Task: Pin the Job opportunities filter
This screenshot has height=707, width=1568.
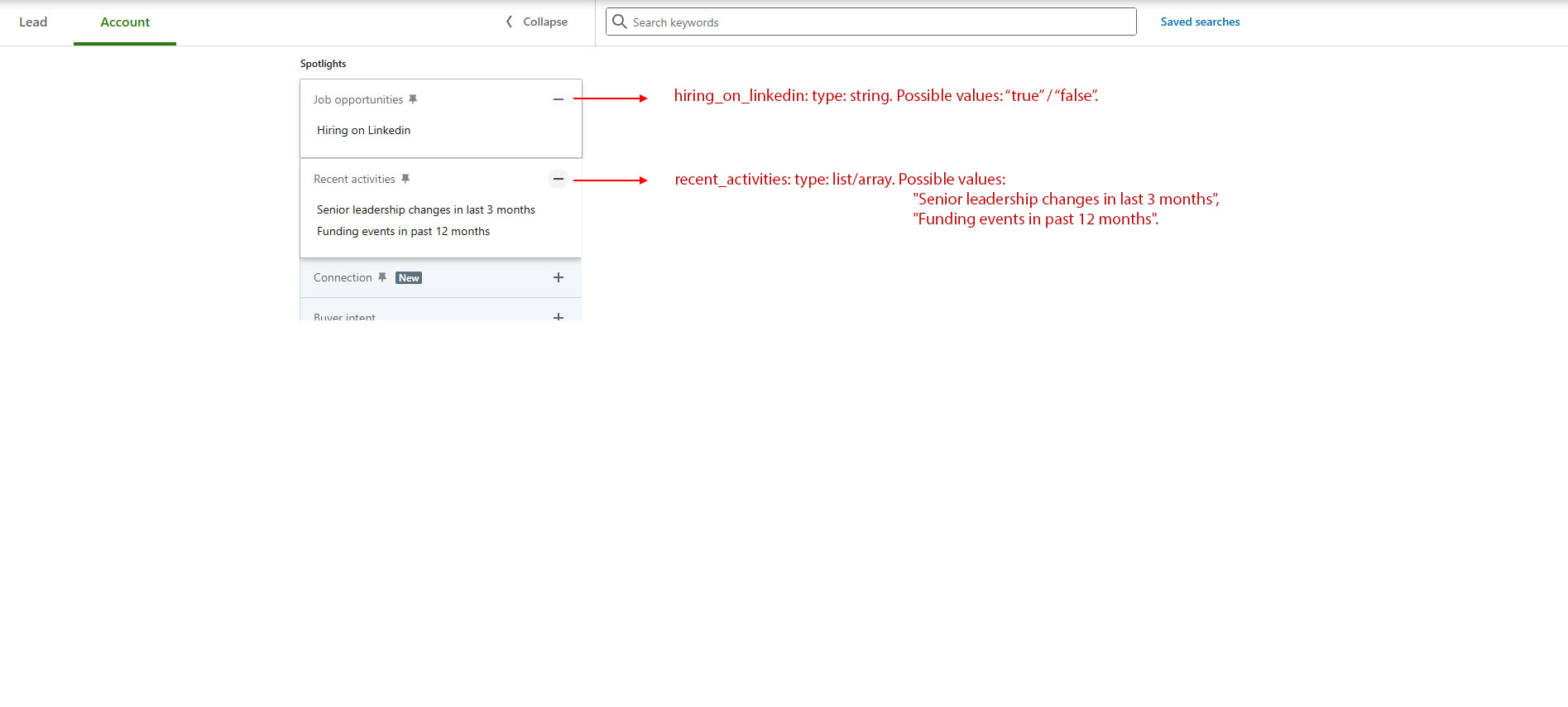Action: click(x=413, y=99)
